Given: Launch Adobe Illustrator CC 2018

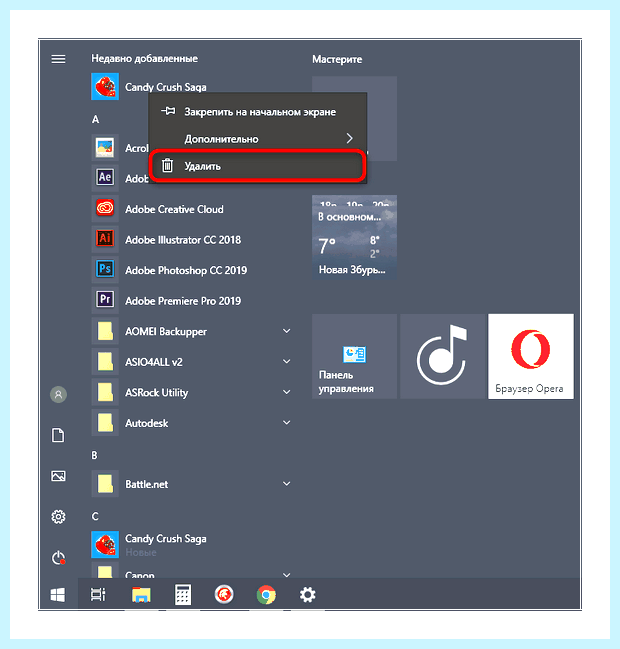Looking at the screenshot, I should pos(183,240).
